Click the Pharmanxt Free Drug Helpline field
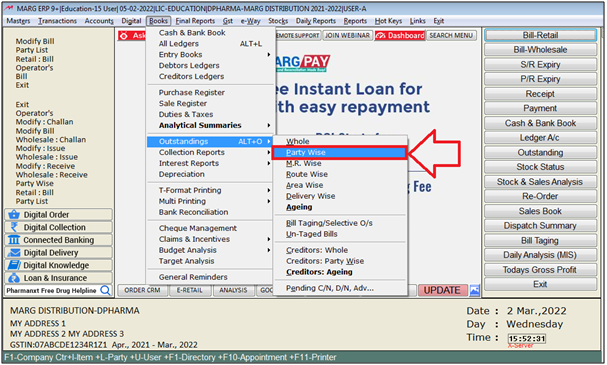 click(58, 290)
